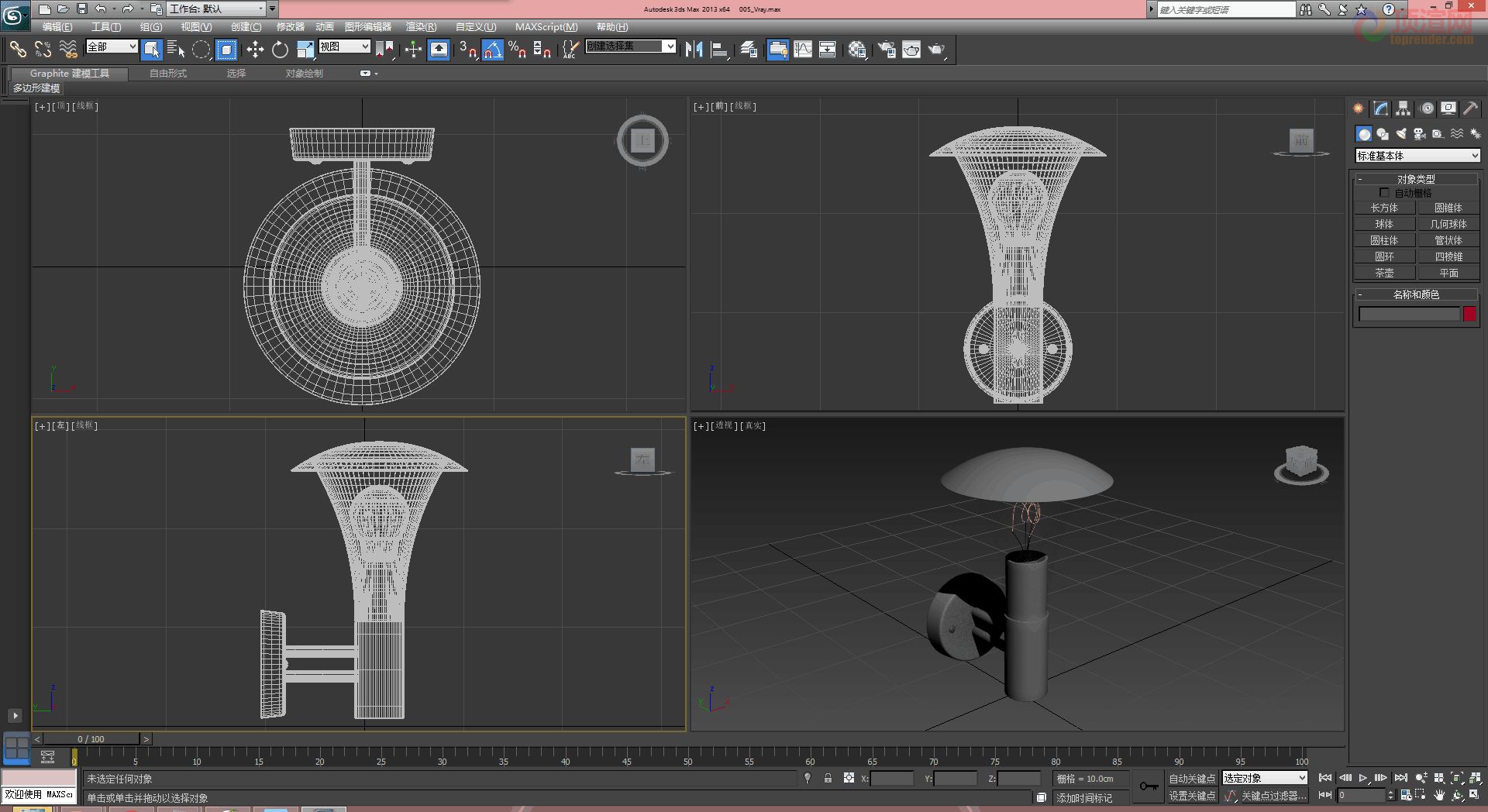Click the Play Animation button

(x=1362, y=778)
